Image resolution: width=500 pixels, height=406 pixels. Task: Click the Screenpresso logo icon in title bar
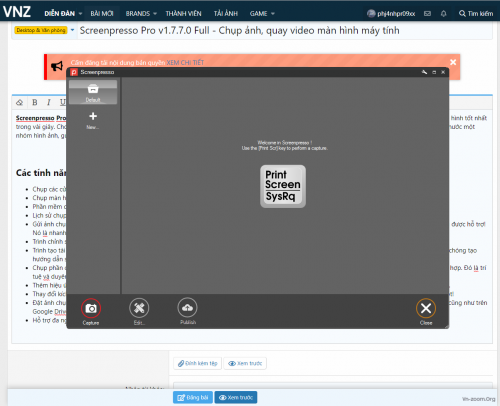coord(74,72)
